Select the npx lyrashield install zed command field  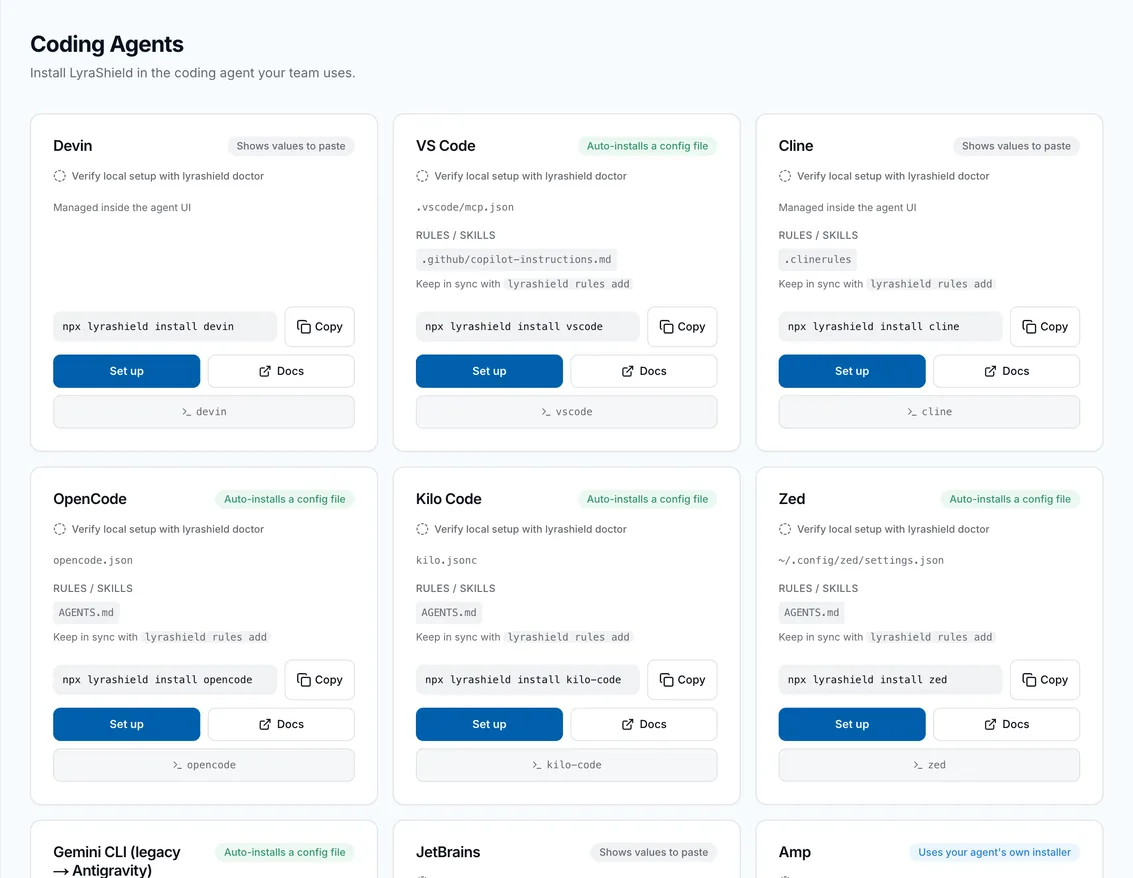click(x=891, y=680)
